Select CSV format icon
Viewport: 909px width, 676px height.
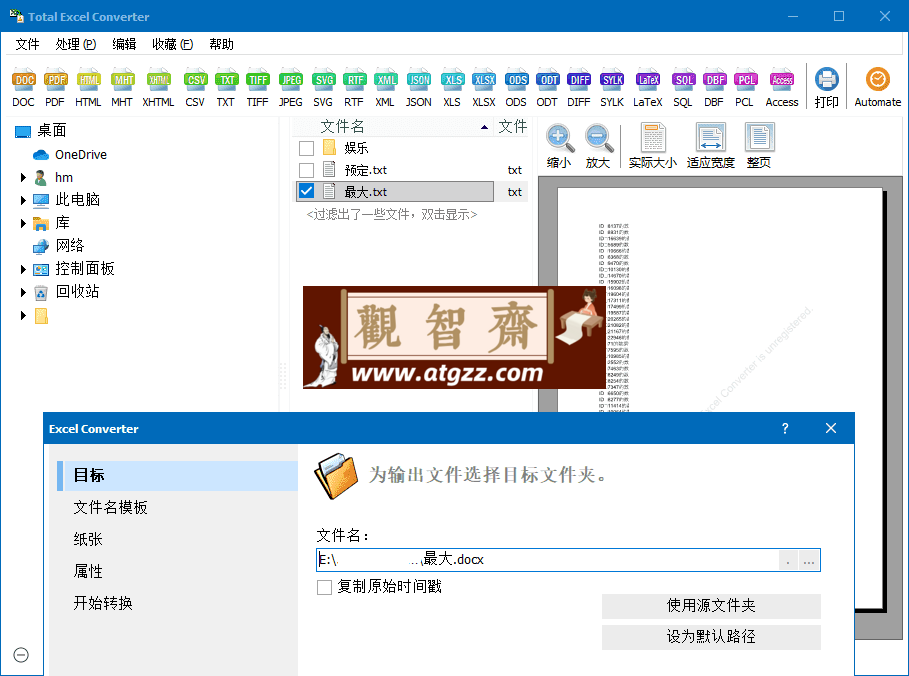[x=195, y=80]
